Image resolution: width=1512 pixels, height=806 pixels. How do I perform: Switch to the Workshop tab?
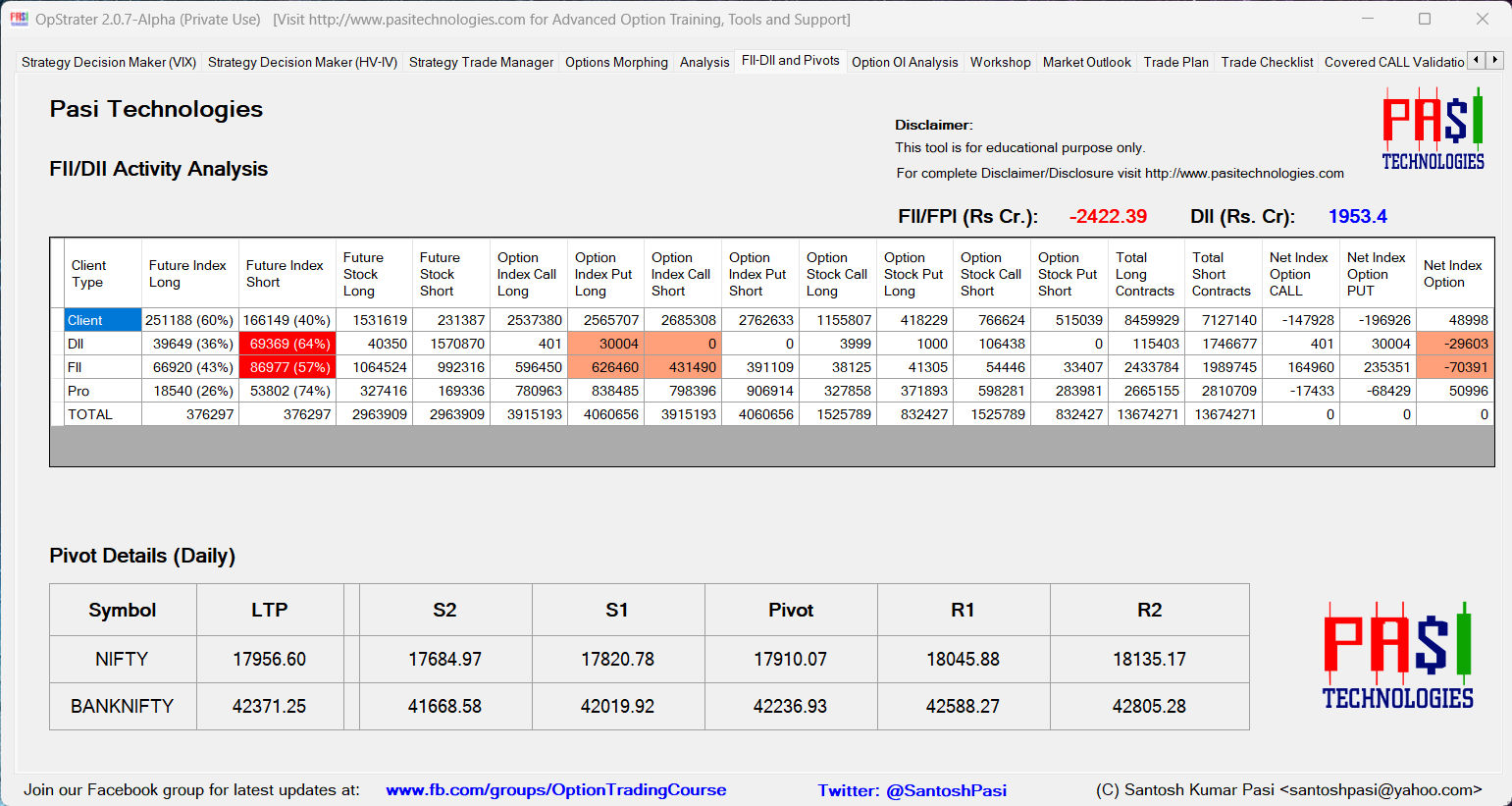tap(1001, 62)
